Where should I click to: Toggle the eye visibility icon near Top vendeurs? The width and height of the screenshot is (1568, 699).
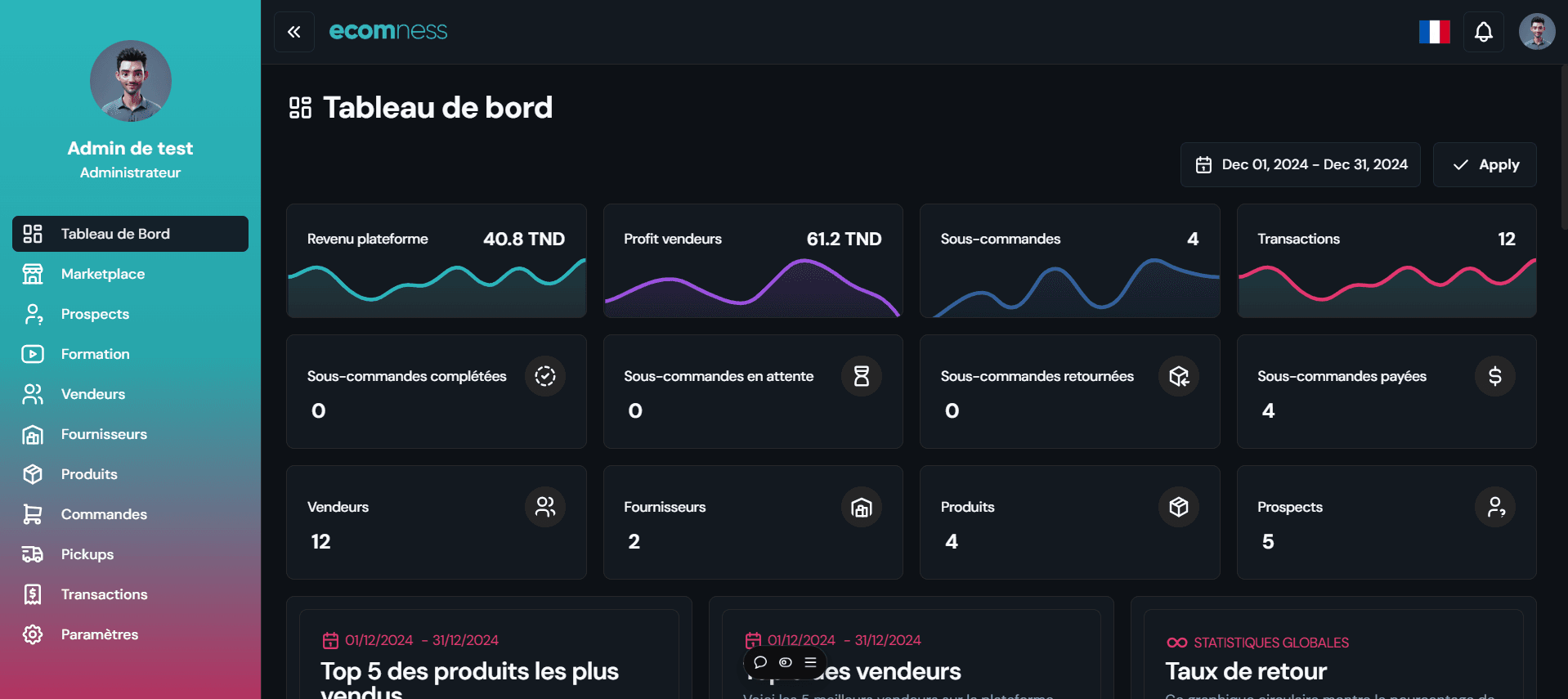(785, 663)
